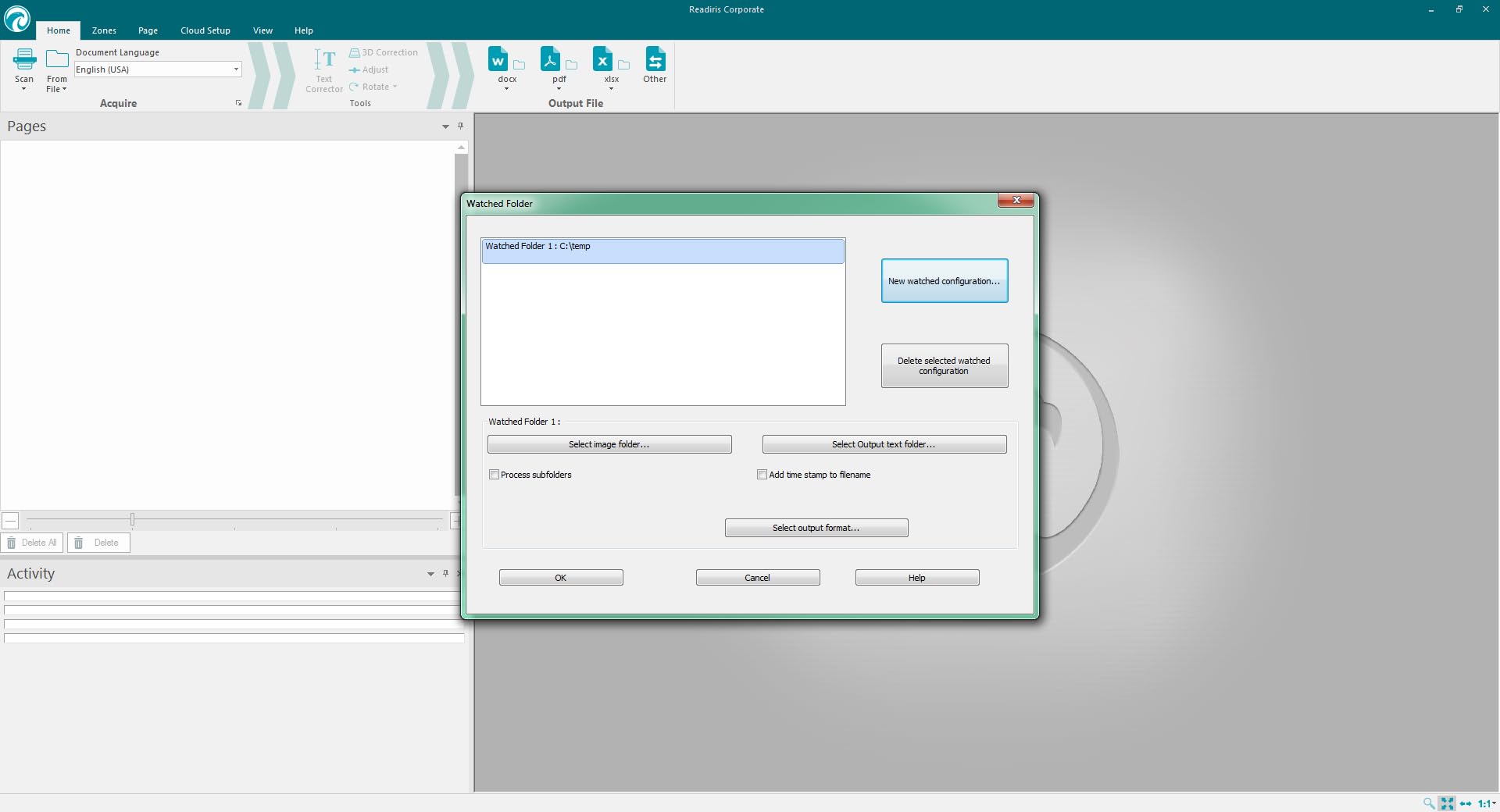Expand the From File dropdown arrow
Screen dimensions: 1500x812
point(64,89)
